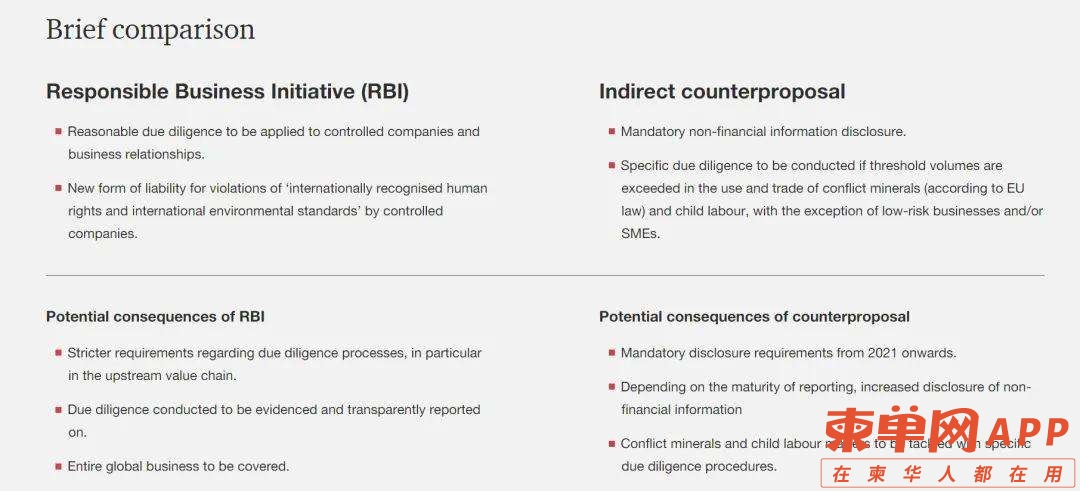Click the red bullet before 'Due diligence conducted'

point(58,409)
